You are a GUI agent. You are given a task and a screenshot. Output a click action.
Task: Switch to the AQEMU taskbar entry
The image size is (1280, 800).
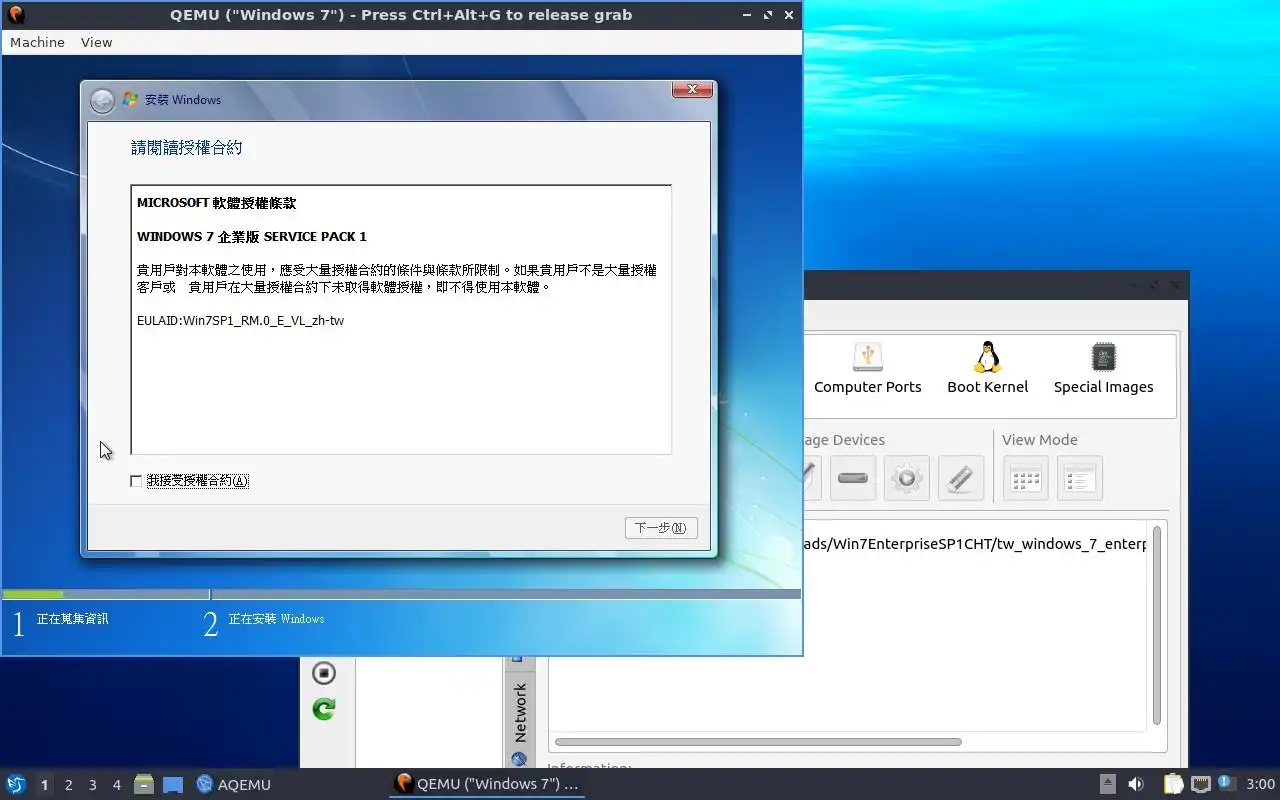coord(234,784)
